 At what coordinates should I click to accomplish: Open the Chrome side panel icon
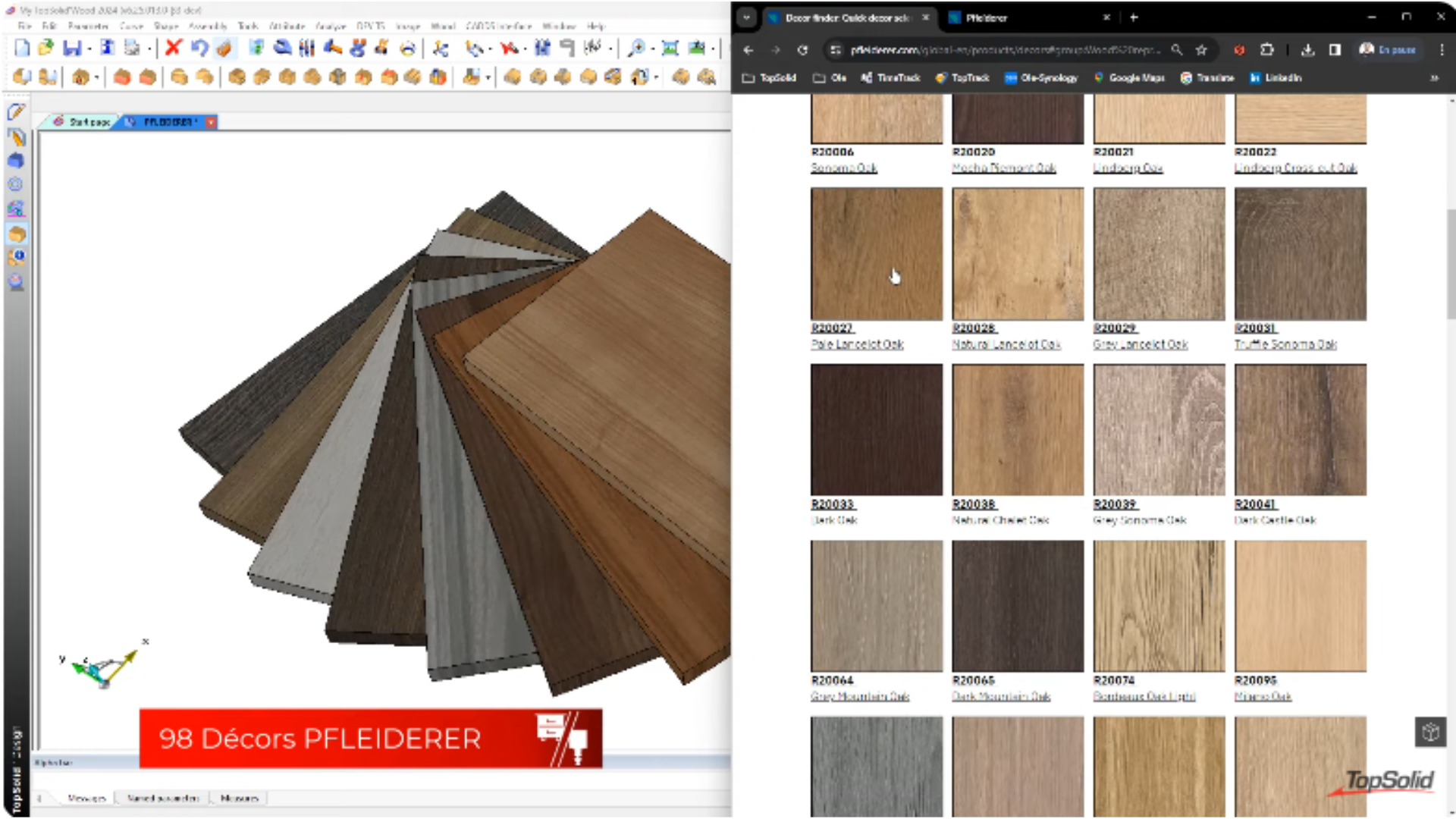[x=1335, y=50]
